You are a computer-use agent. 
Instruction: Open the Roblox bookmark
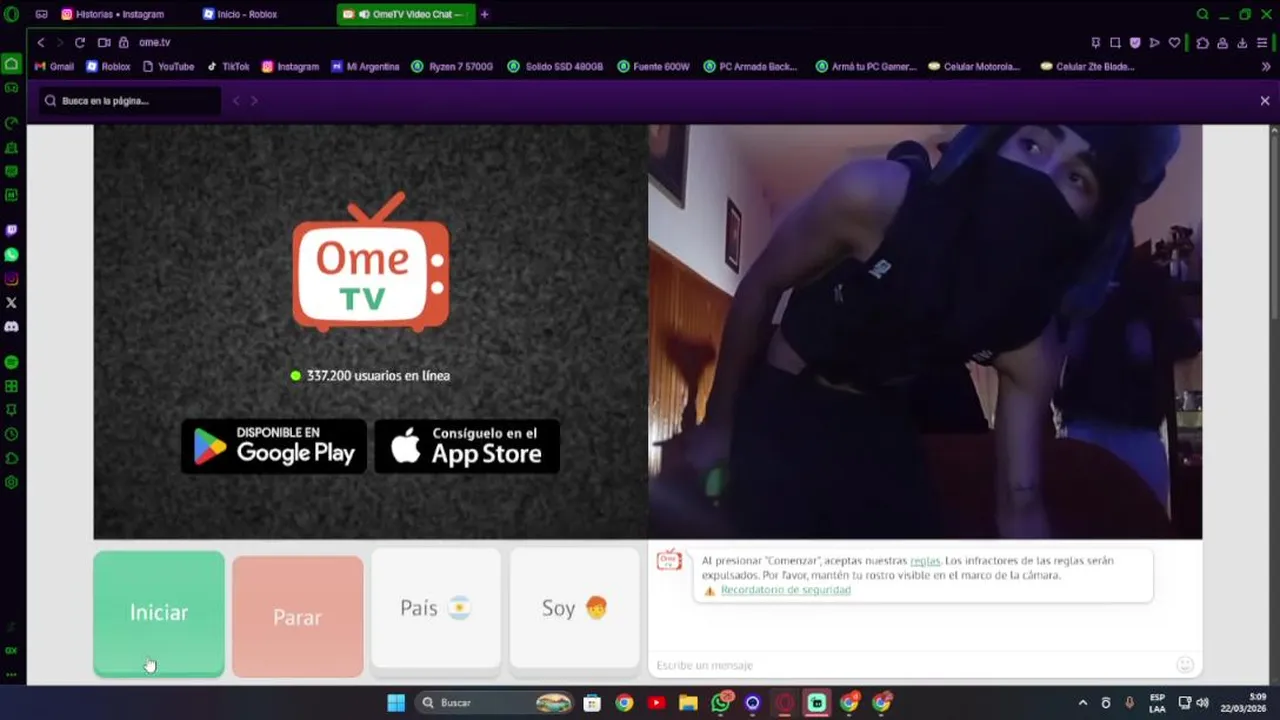coord(108,66)
